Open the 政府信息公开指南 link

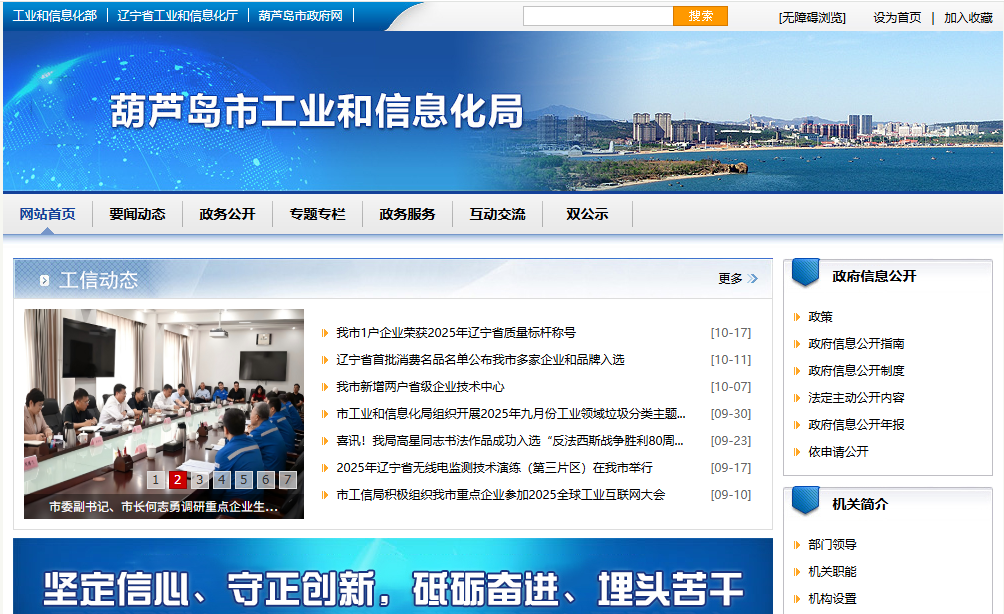pyautogui.click(x=856, y=344)
